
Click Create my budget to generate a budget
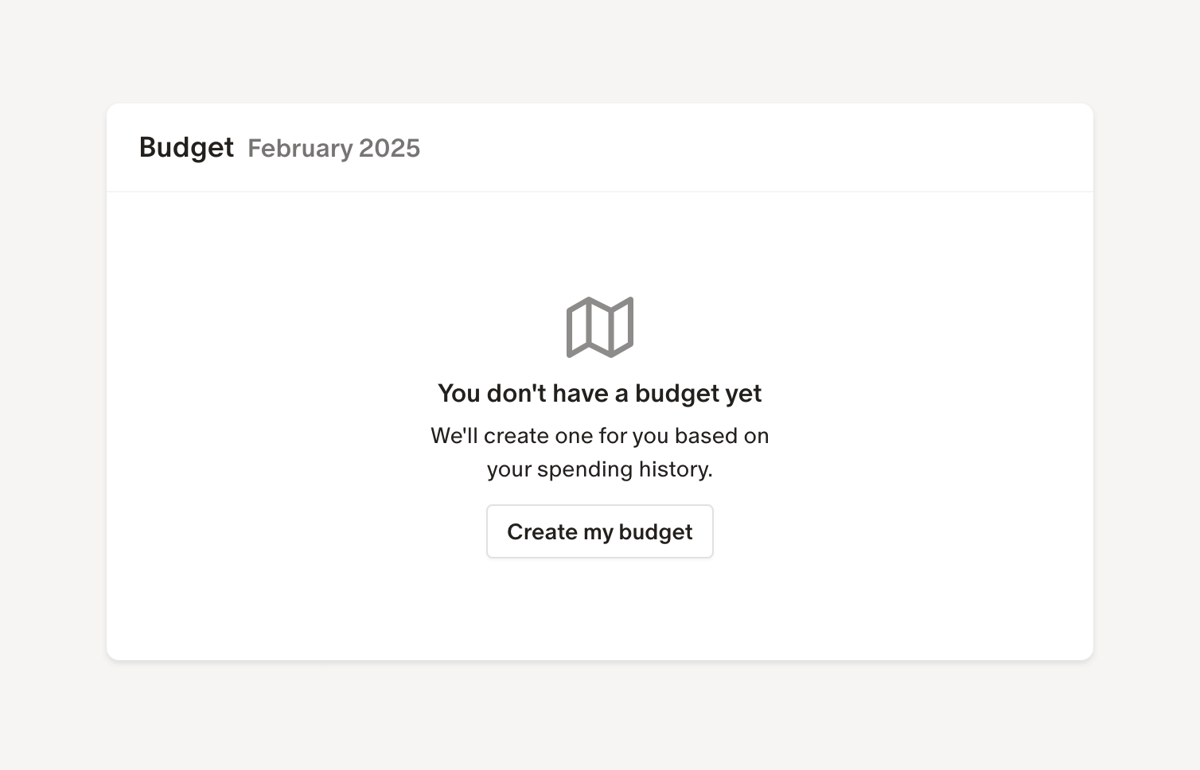click(599, 531)
